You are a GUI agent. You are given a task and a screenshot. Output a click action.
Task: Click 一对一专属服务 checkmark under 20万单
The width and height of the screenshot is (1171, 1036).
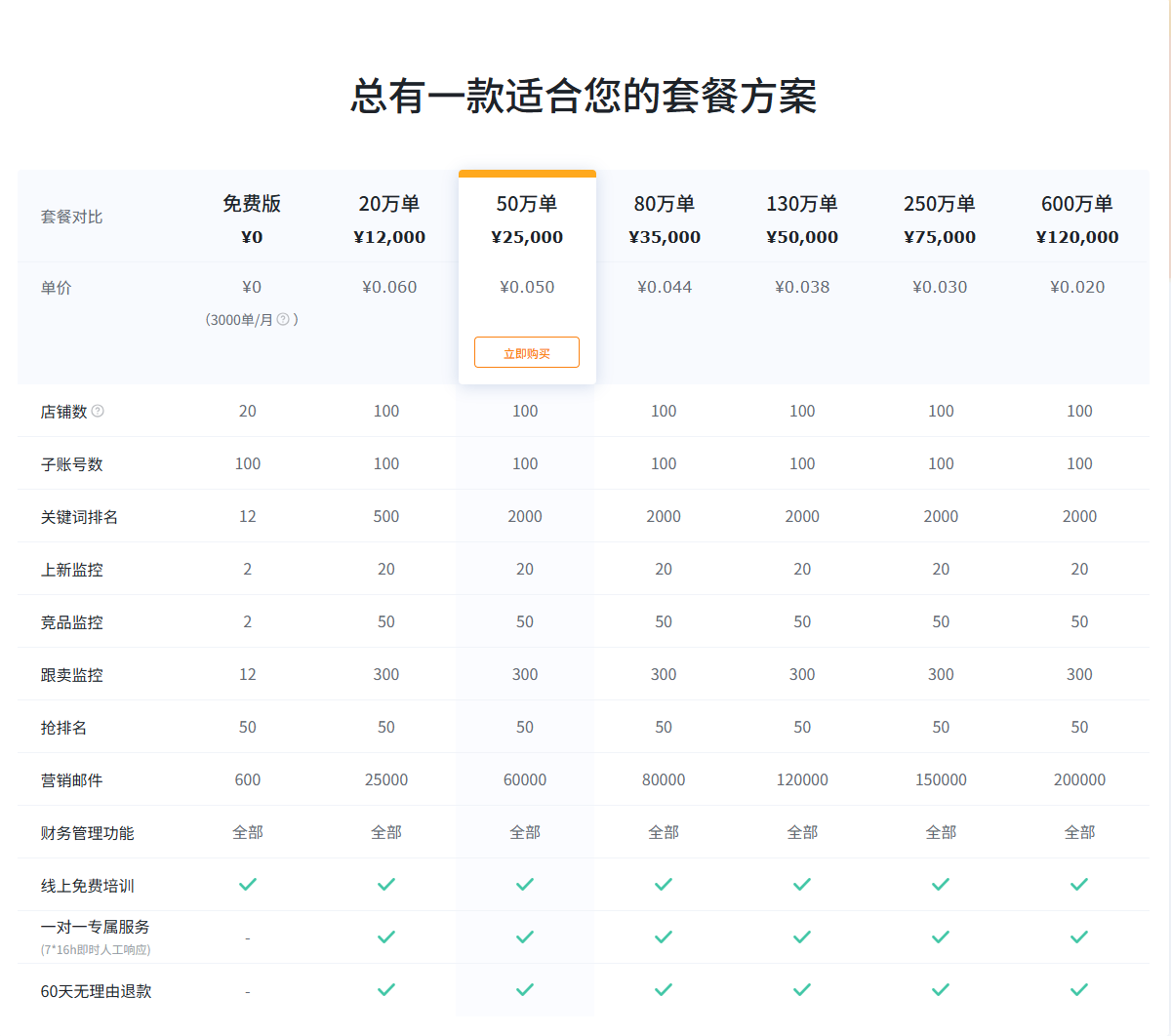(386, 936)
